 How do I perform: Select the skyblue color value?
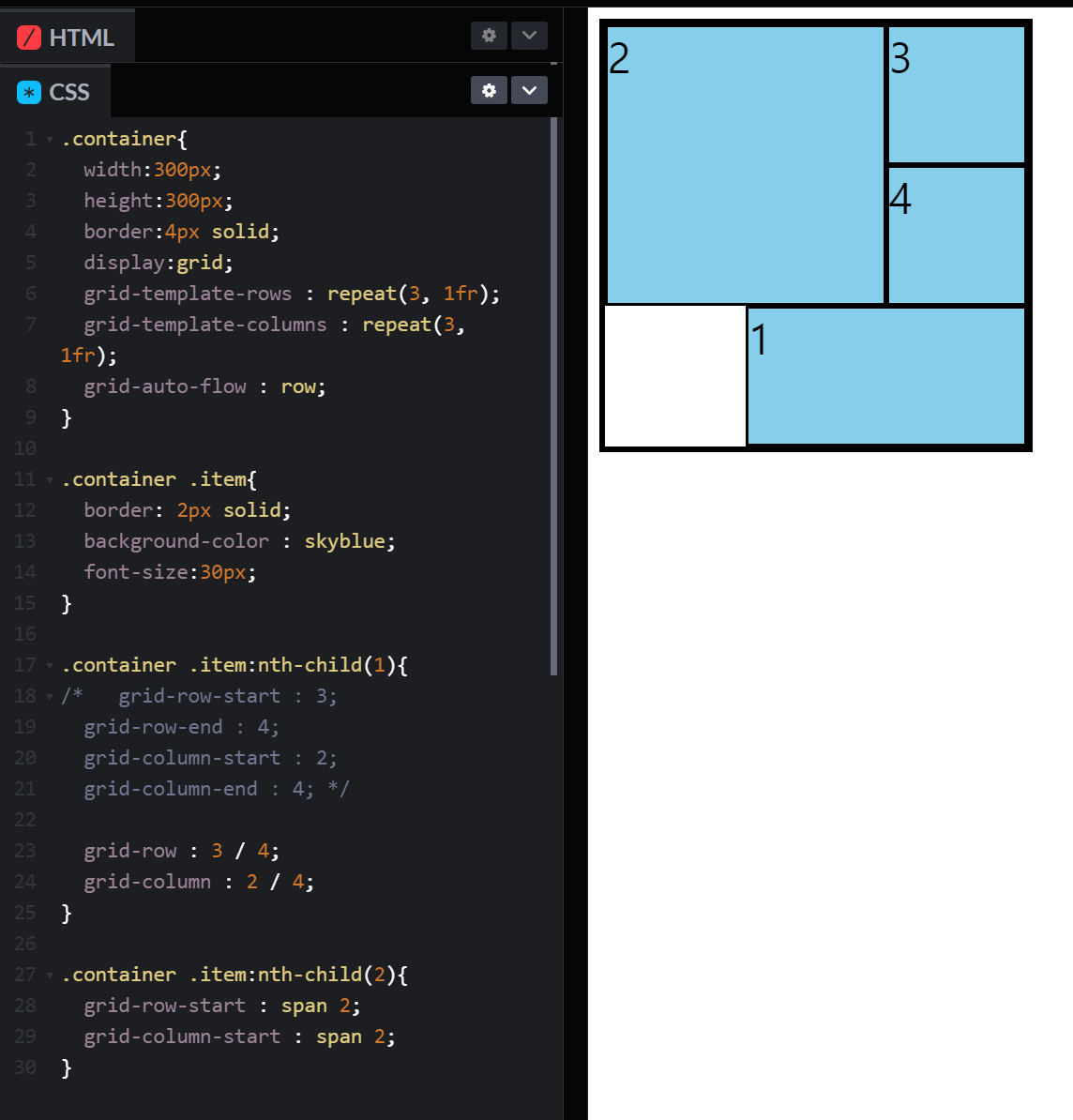tap(344, 541)
